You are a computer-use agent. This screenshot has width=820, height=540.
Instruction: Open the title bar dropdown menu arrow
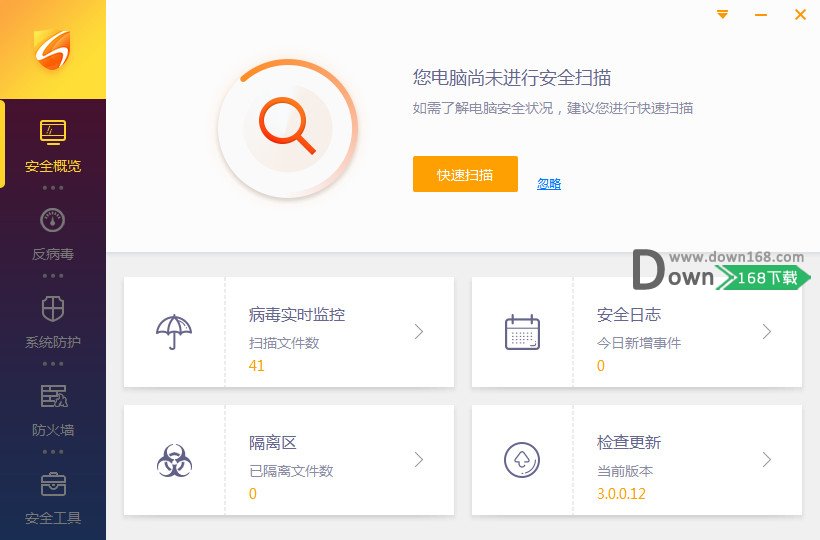click(x=722, y=14)
